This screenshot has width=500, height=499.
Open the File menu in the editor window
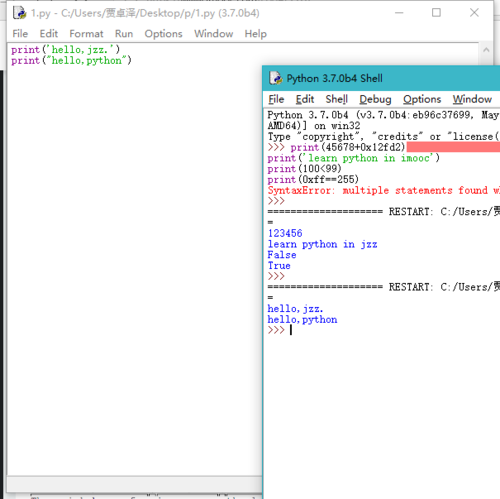[x=20, y=34]
